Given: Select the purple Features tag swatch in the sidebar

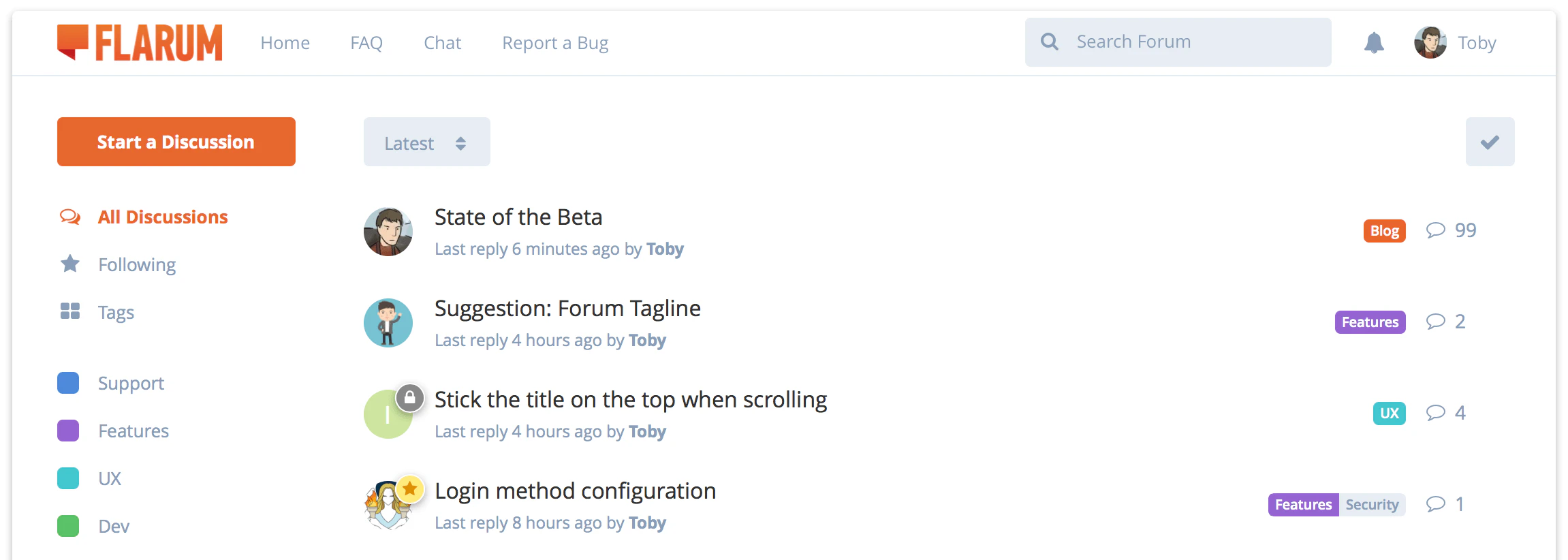Looking at the screenshot, I should (68, 431).
